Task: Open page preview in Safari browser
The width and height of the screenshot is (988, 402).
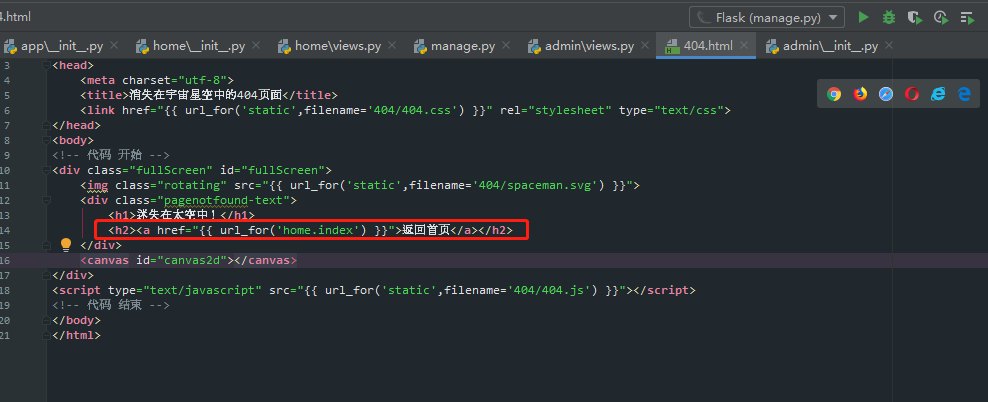Action: [886, 94]
